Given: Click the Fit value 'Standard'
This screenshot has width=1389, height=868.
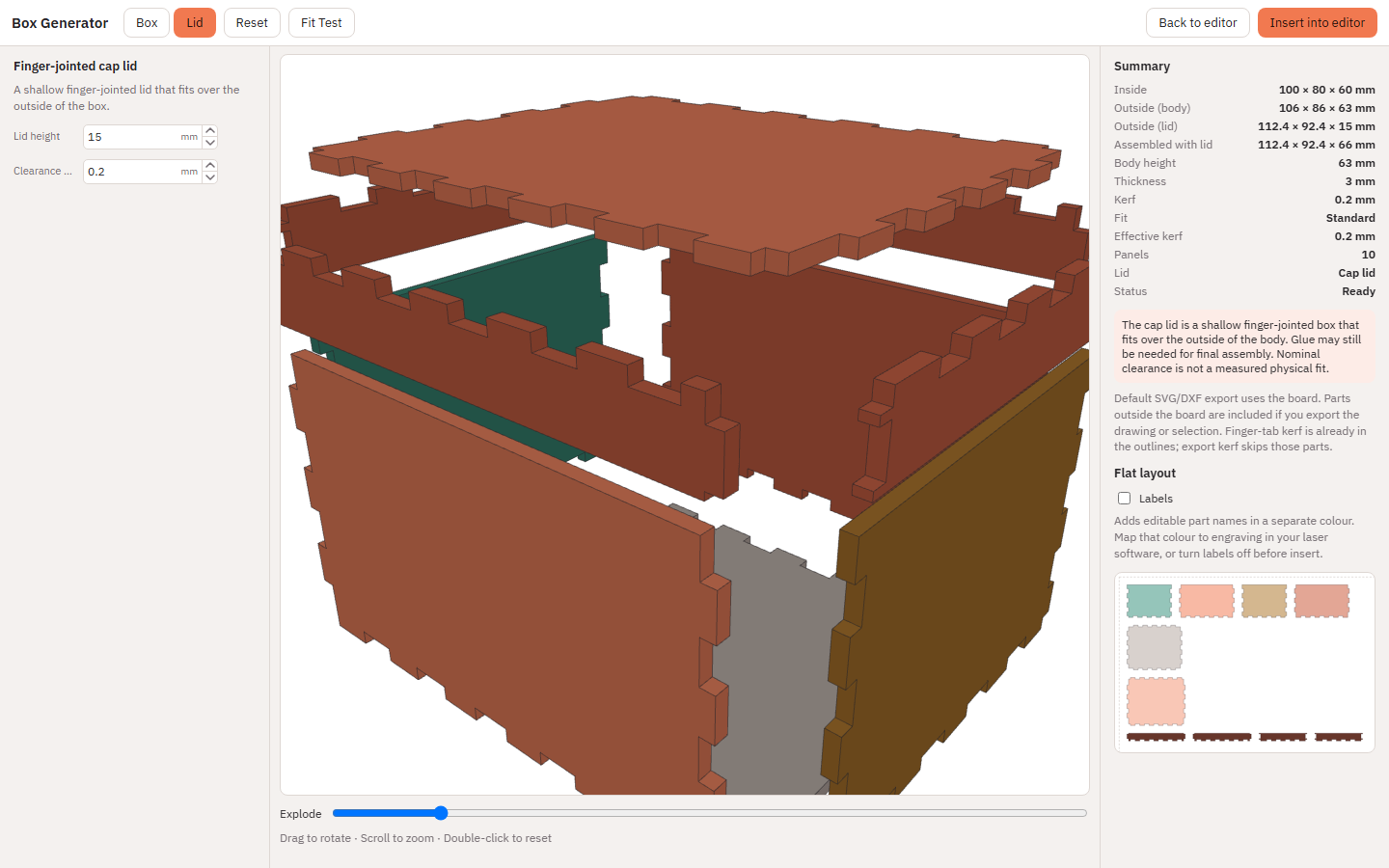Looking at the screenshot, I should point(1350,218).
